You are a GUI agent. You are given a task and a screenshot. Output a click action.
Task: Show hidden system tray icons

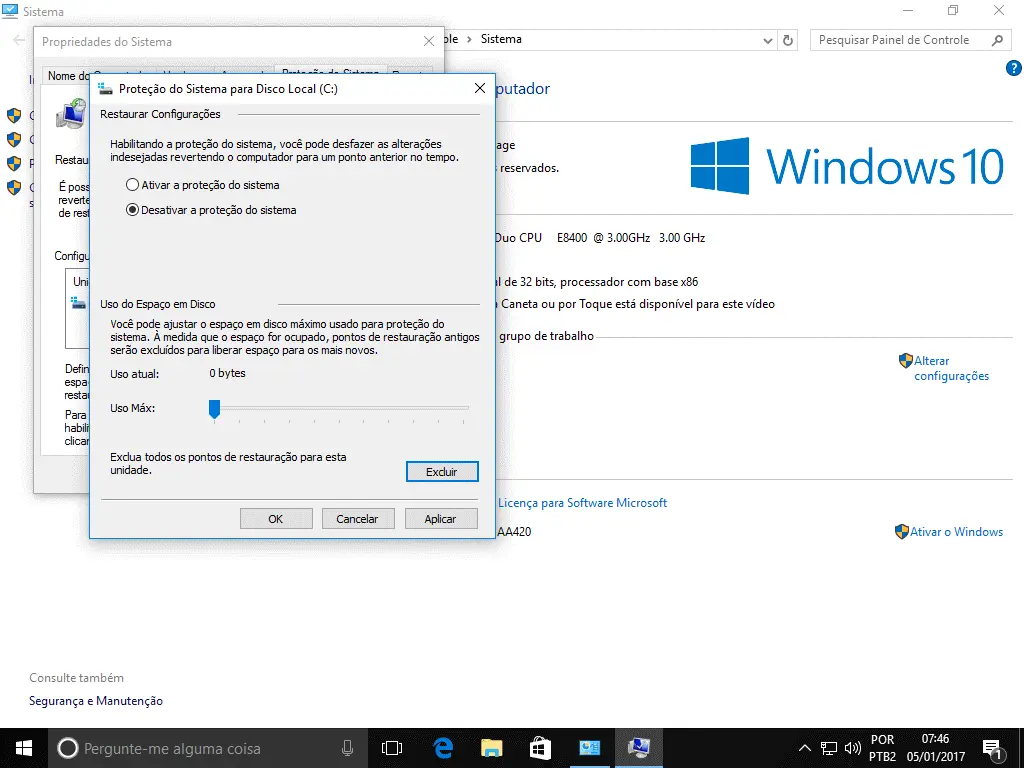805,748
